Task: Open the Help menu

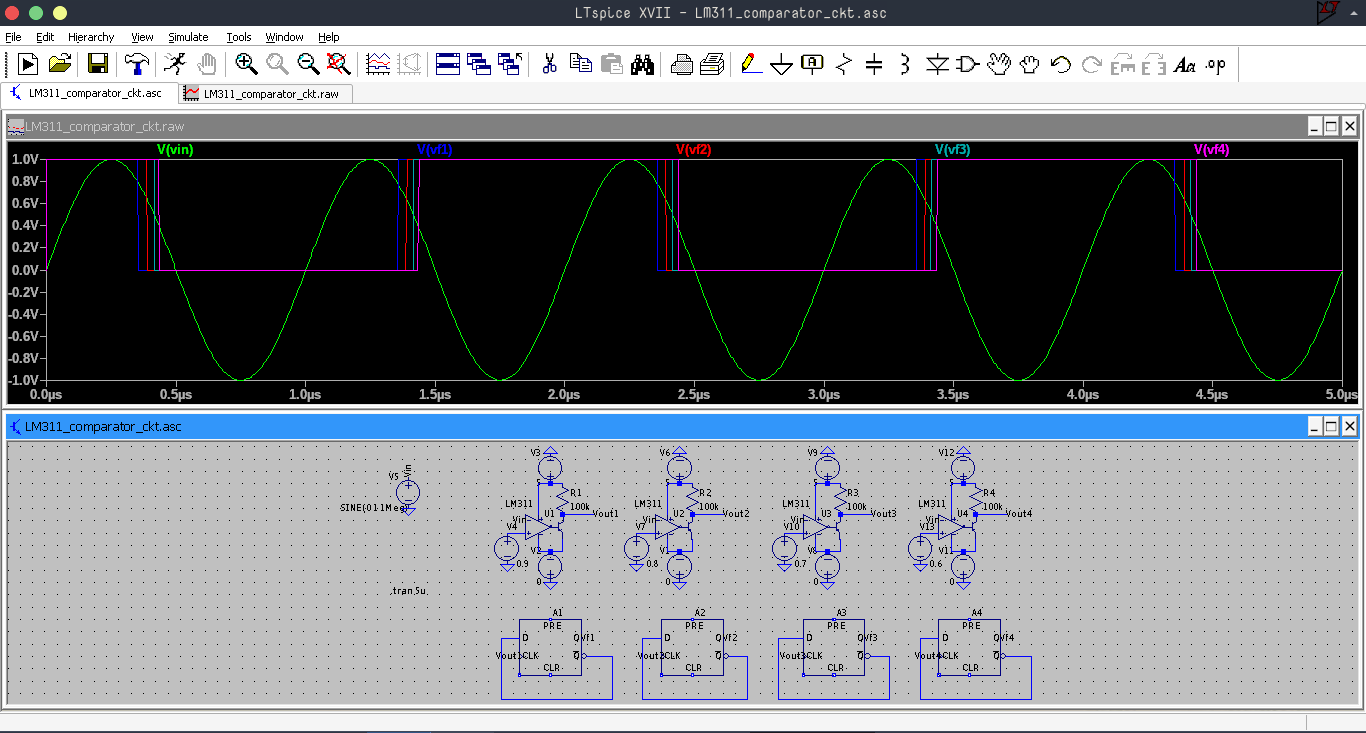Action: (x=329, y=37)
